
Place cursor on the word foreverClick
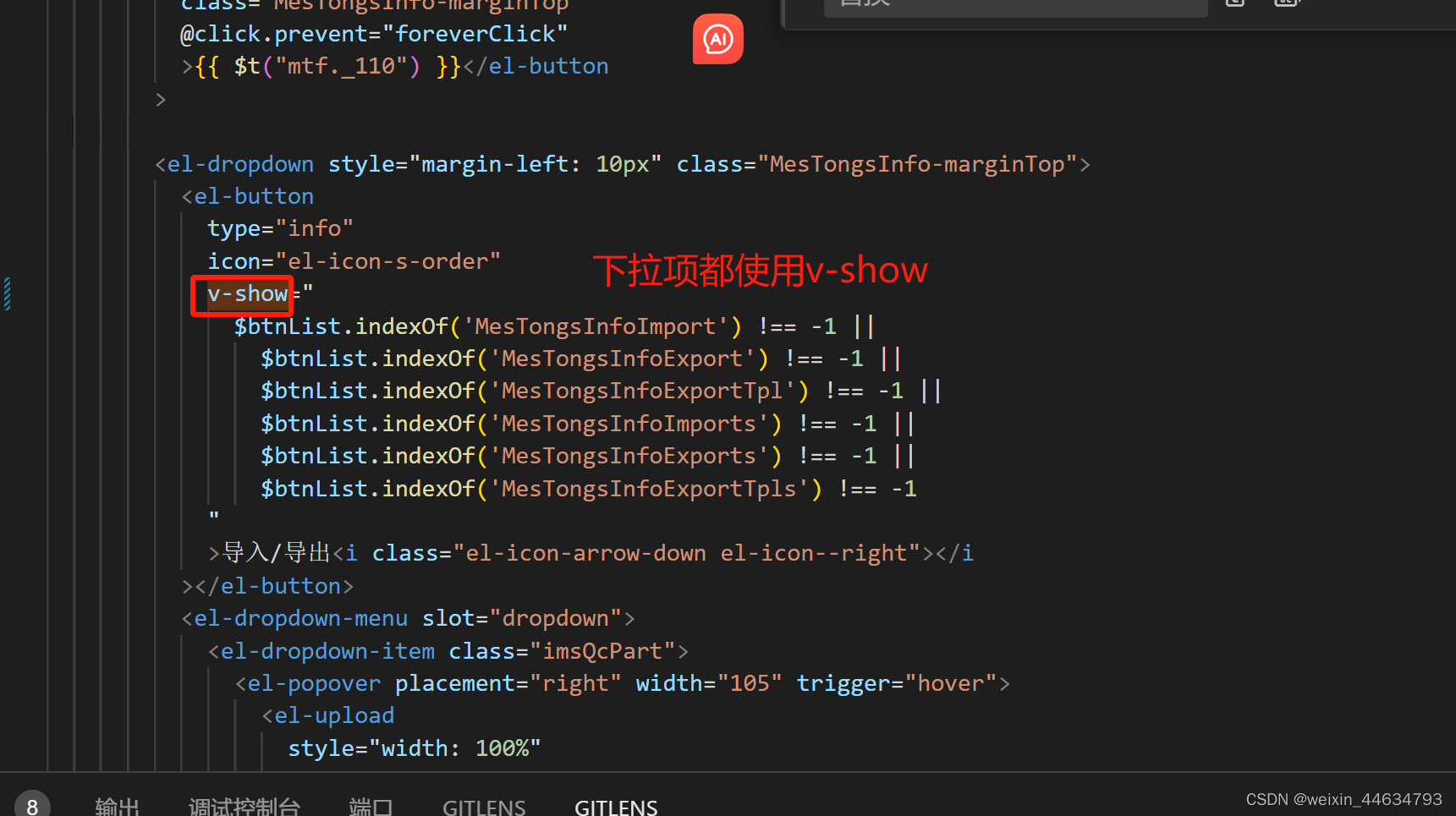[x=479, y=33]
